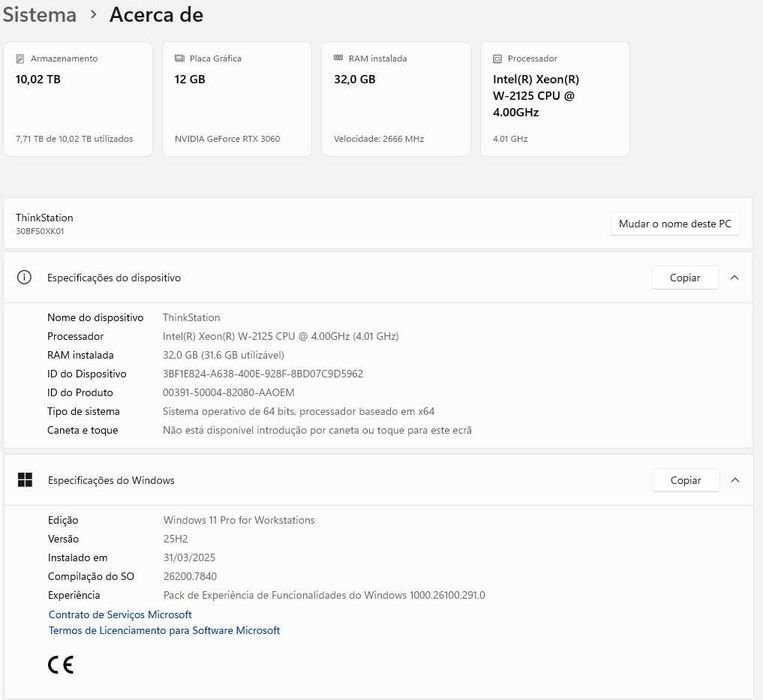This screenshot has height=700, width=763.
Task: Click the processor chip icon beside Processador
Action: tap(497, 59)
